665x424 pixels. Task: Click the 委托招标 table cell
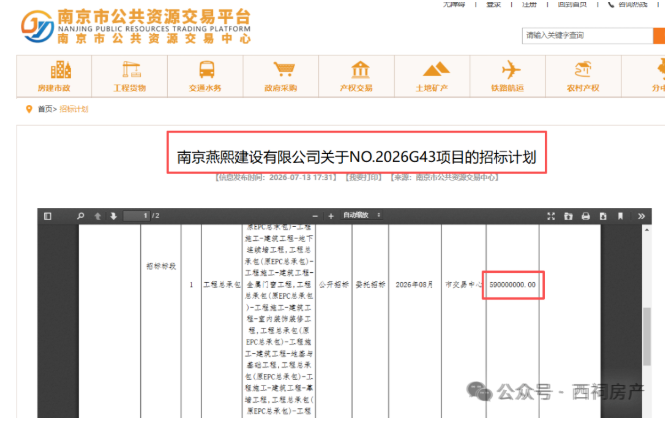click(x=370, y=285)
